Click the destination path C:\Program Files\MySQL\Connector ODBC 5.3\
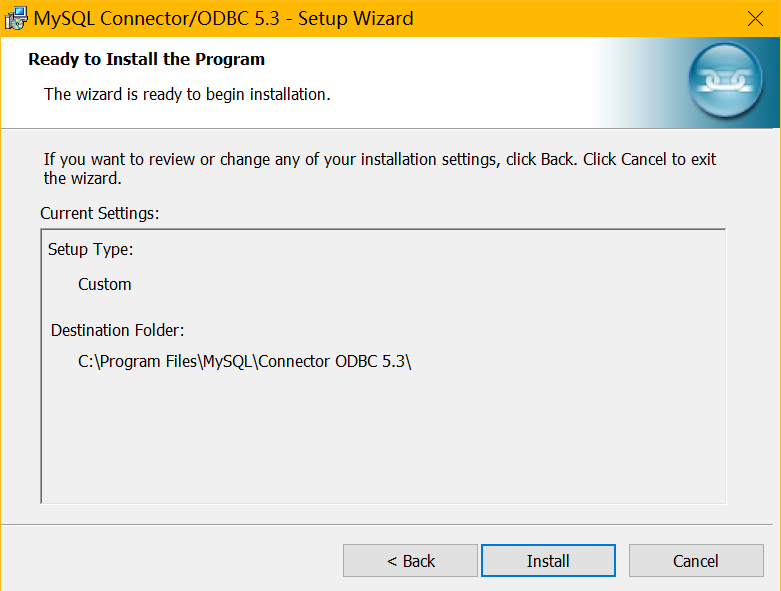781x591 pixels. pyautogui.click(x=245, y=362)
